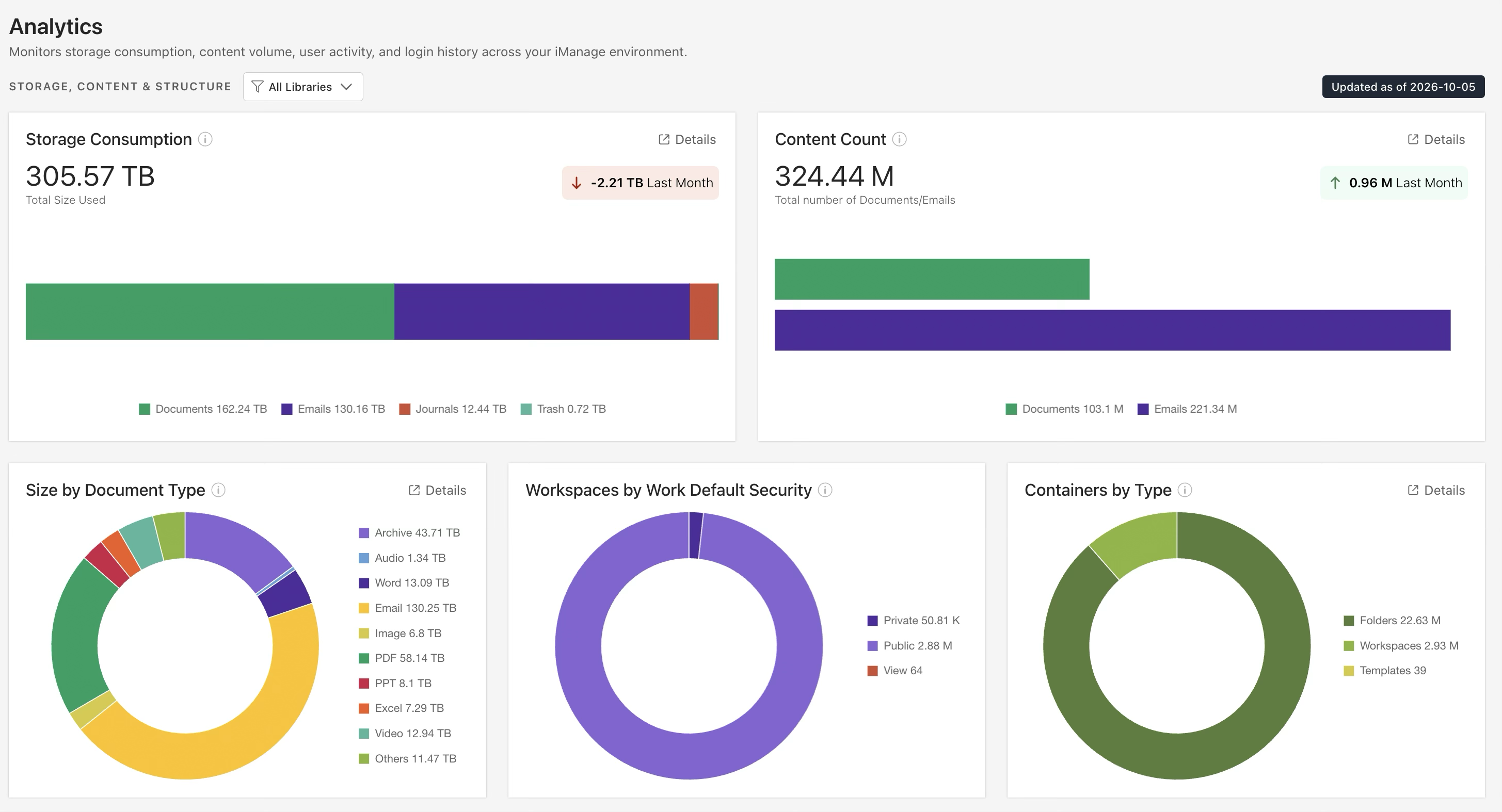The height and width of the screenshot is (812, 1502).
Task: Toggle the Archive 43.71 TB legend entry
Action: (409, 533)
